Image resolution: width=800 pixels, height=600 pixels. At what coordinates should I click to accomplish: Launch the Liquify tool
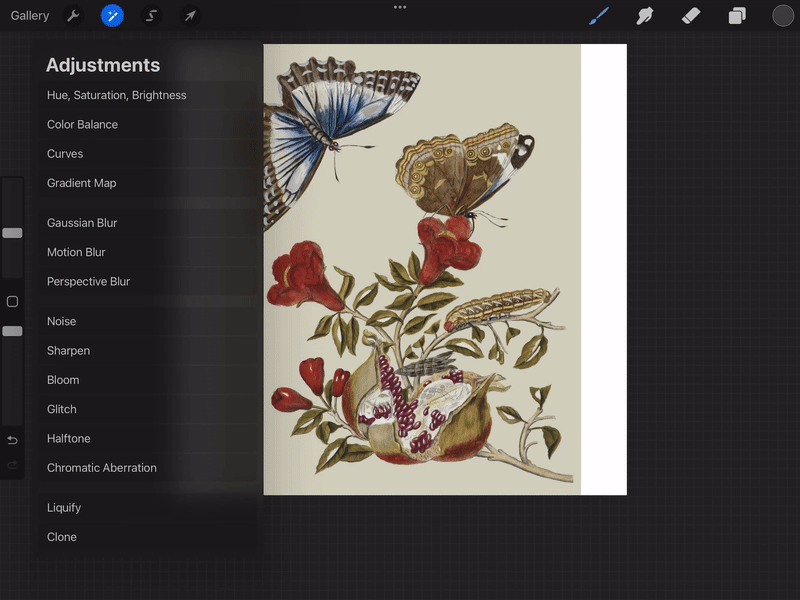pos(64,508)
